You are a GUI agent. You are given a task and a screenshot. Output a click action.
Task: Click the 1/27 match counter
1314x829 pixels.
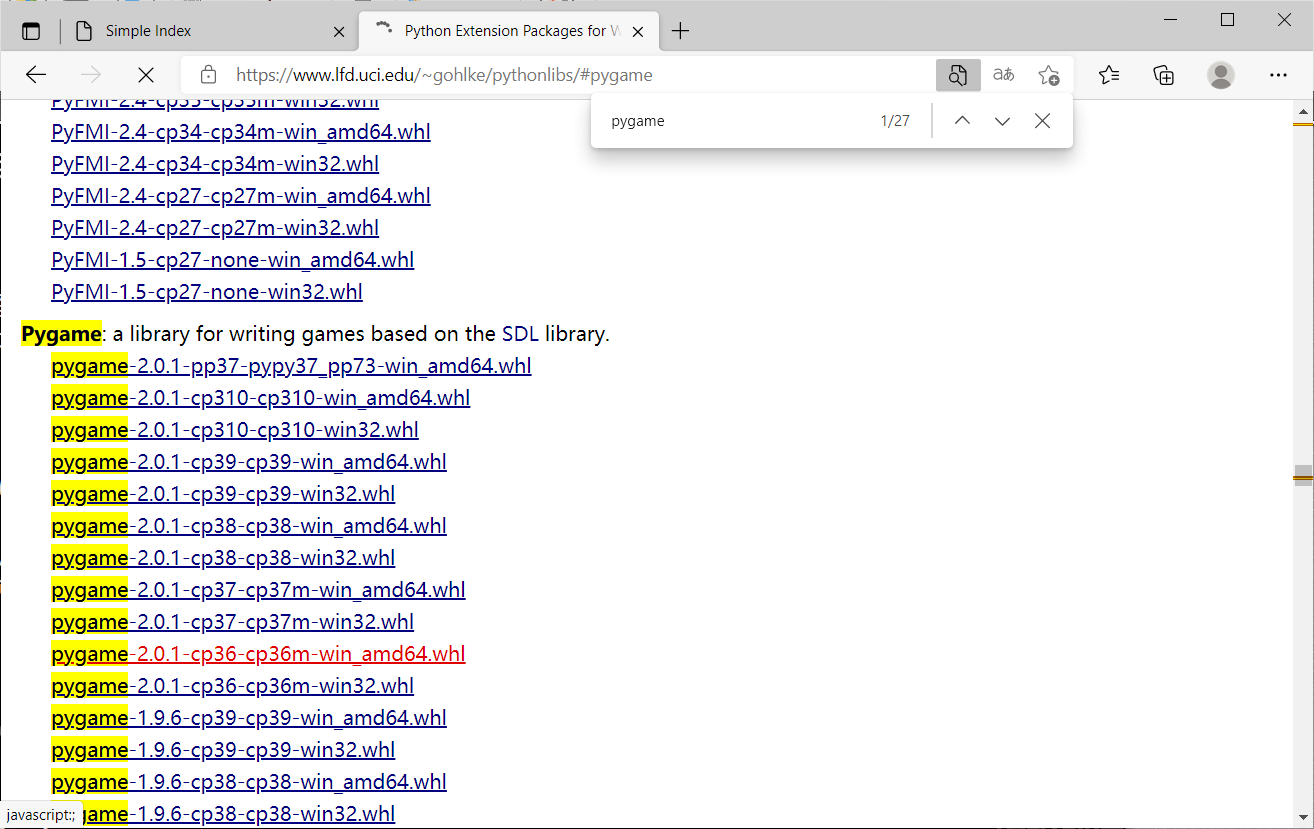coord(895,121)
